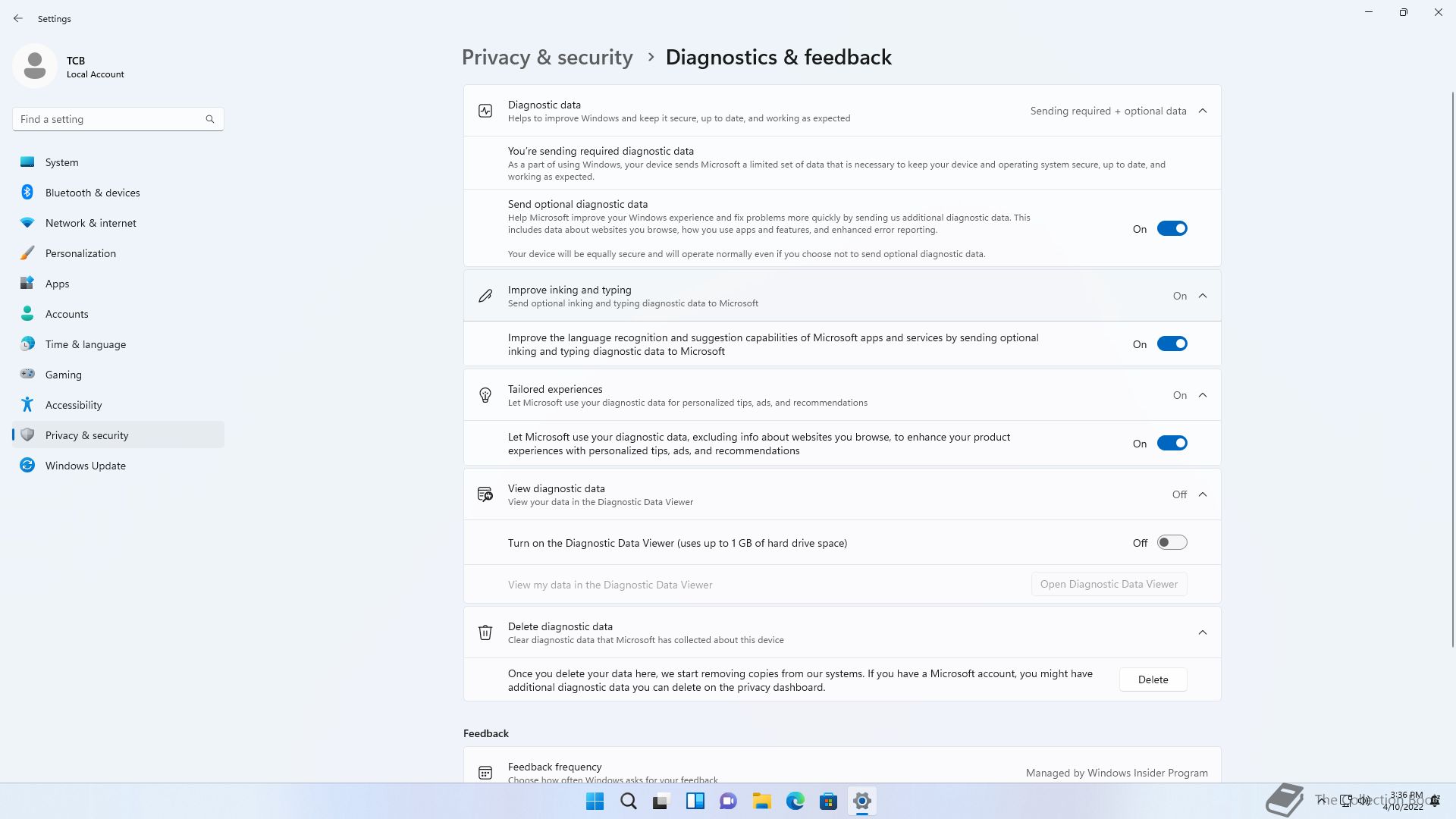Open Task View on the taskbar

[662, 801]
